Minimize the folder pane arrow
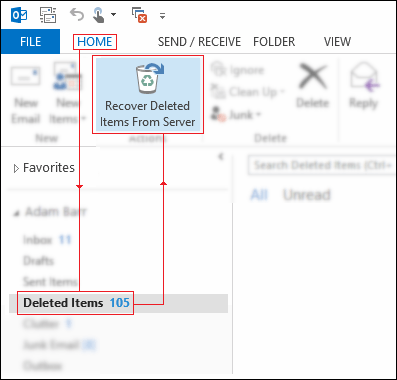 point(220,156)
